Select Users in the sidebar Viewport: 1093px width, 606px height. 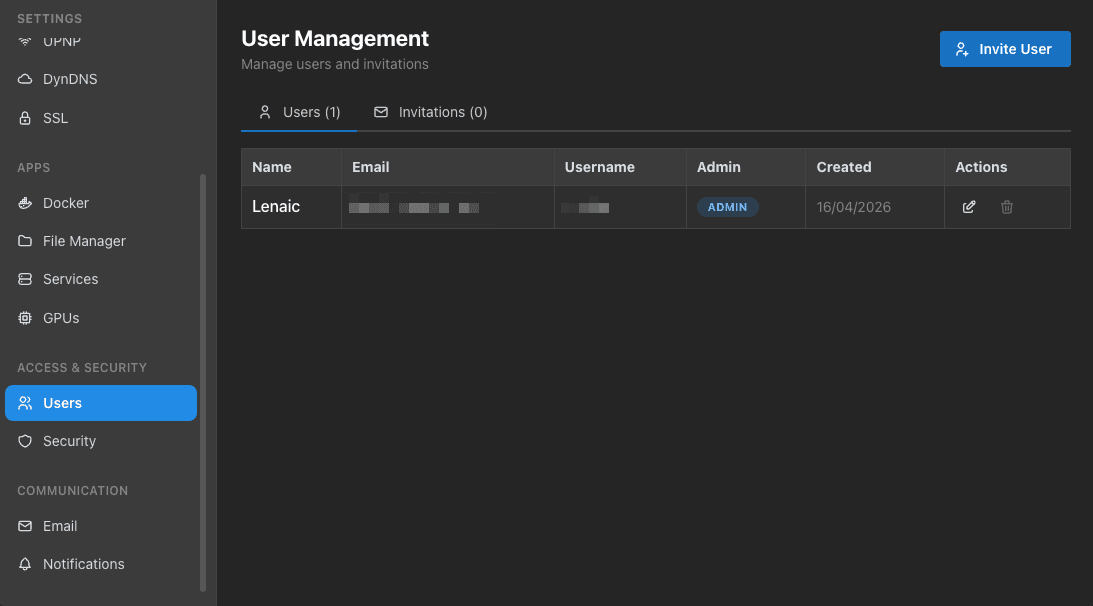pos(100,403)
